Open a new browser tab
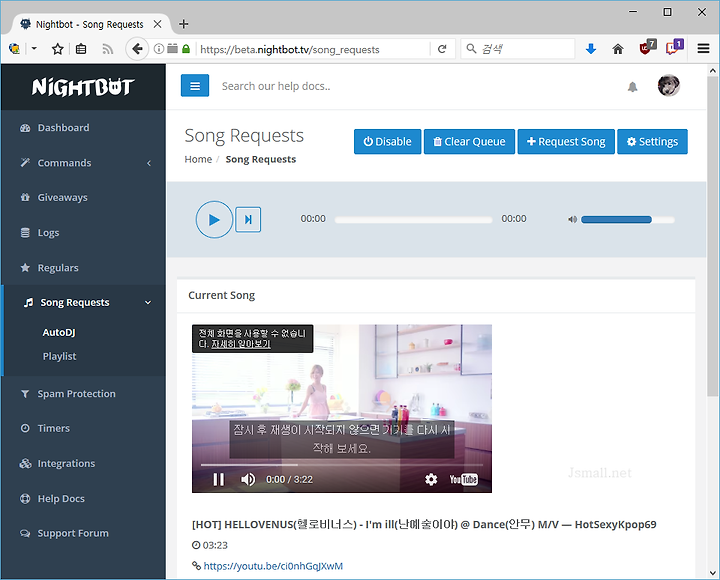 click(x=183, y=24)
